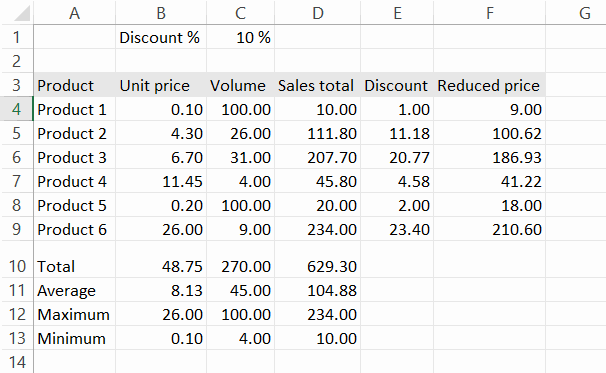606x373 pixels.
Task: Click reduced price 100.62
Action: [489, 133]
